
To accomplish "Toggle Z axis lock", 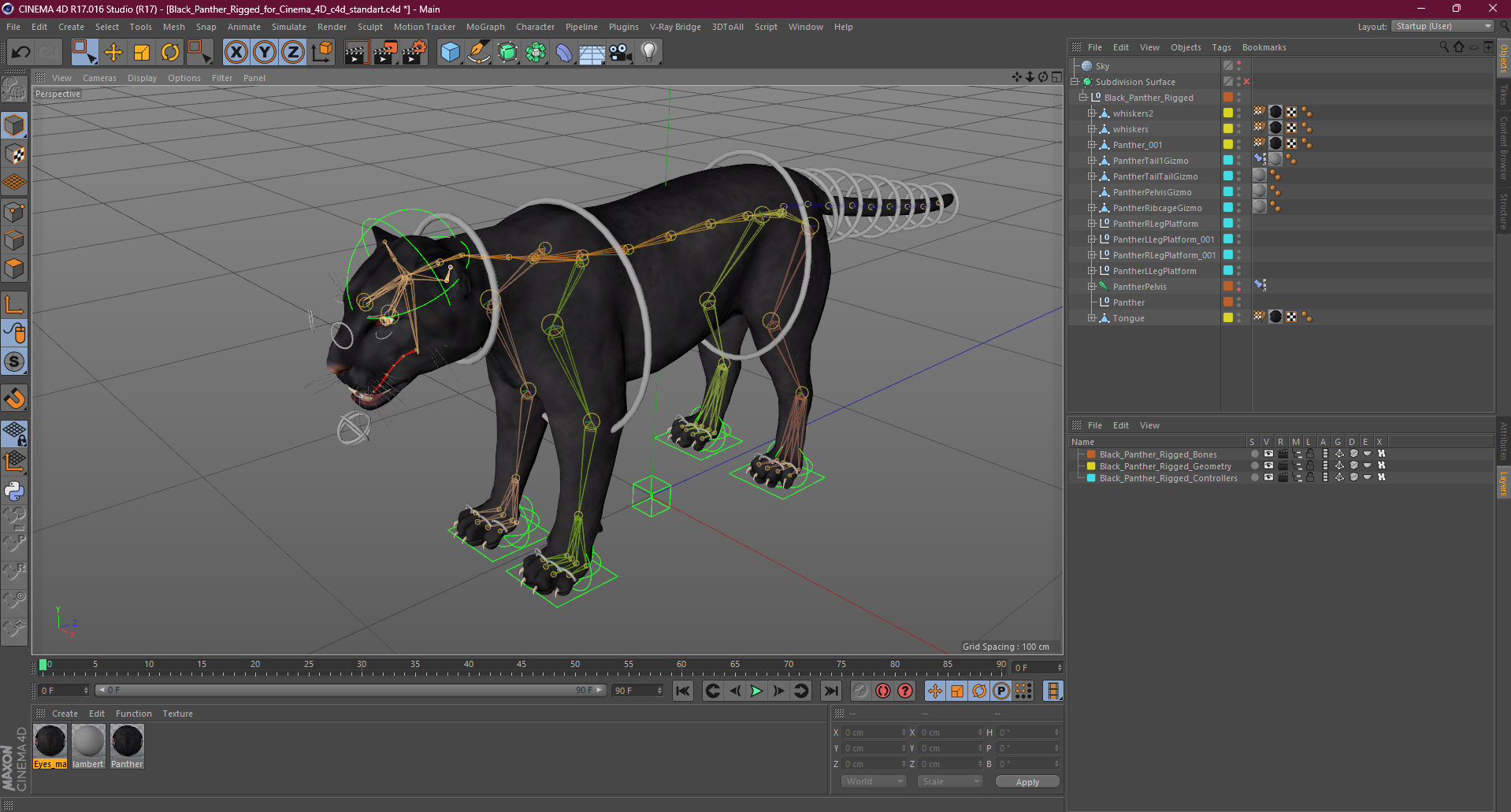I will click(x=293, y=53).
